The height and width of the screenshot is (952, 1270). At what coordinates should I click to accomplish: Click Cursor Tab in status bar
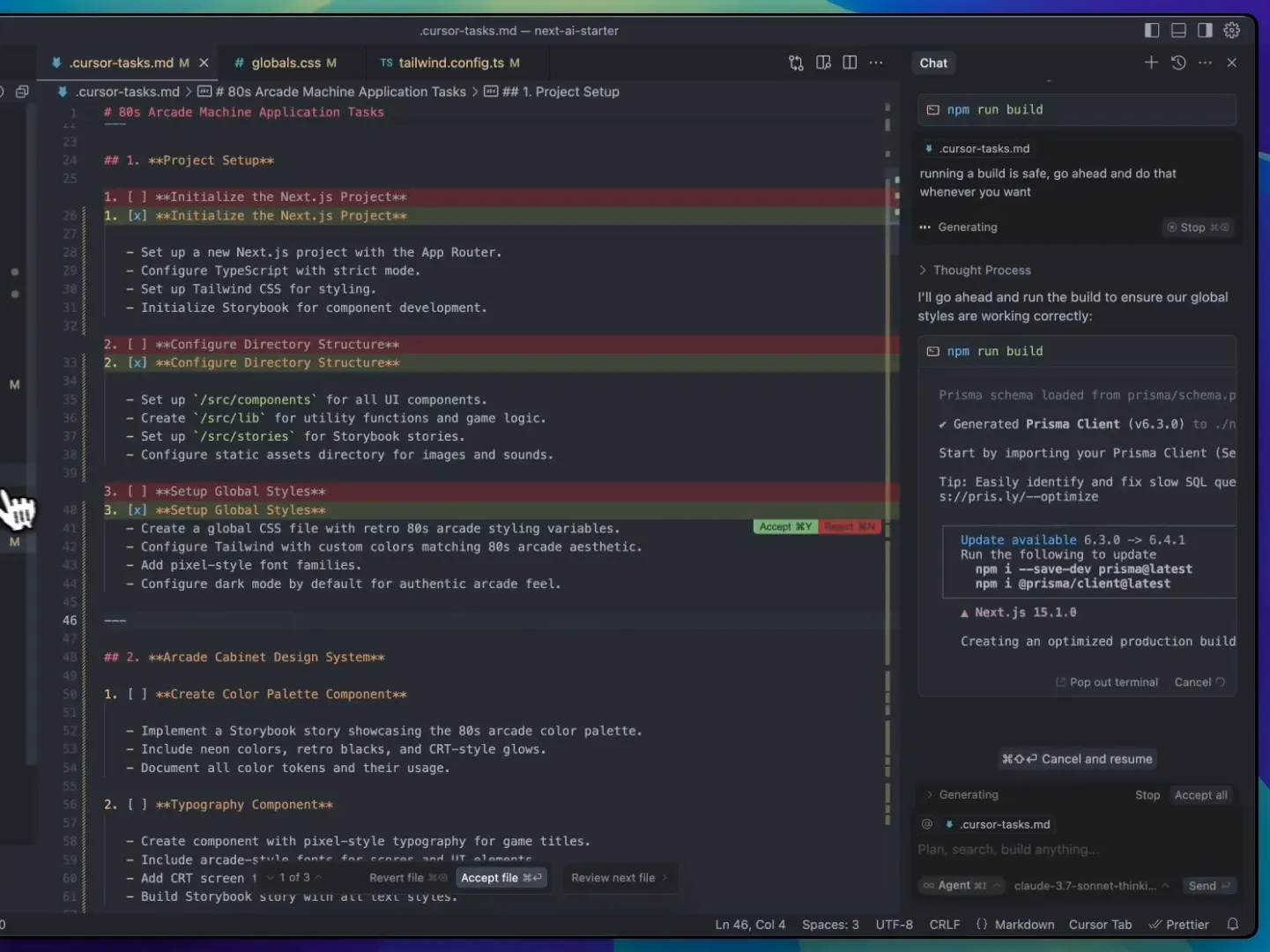(1100, 925)
